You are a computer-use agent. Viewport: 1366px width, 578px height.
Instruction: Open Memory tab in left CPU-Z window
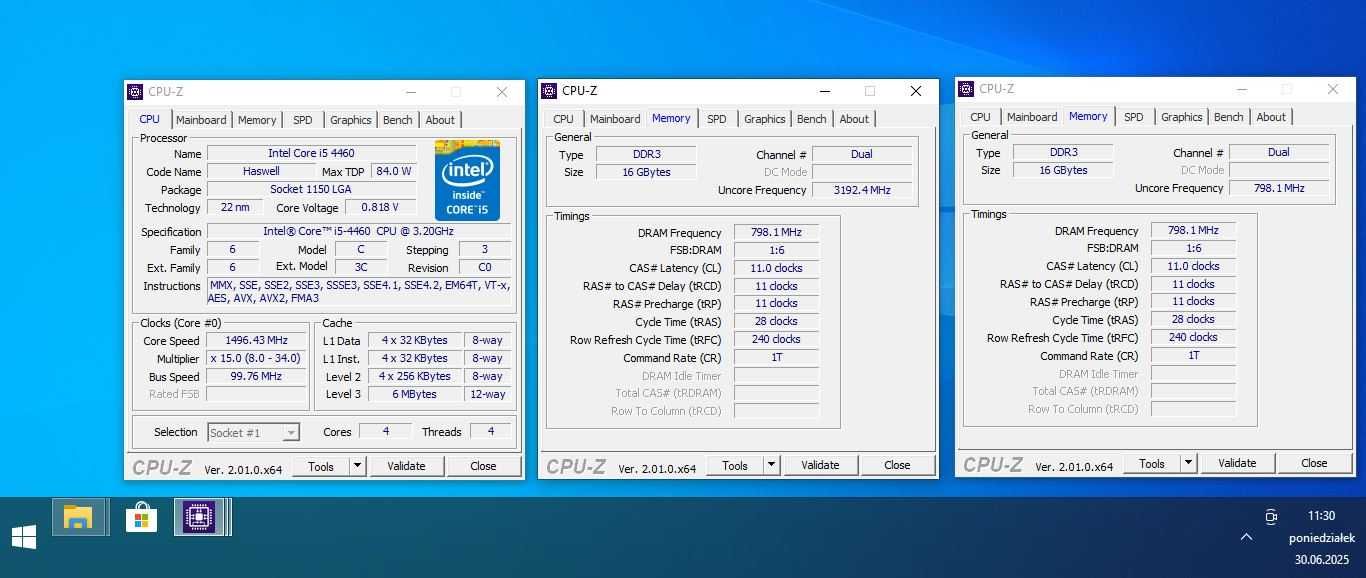(257, 120)
